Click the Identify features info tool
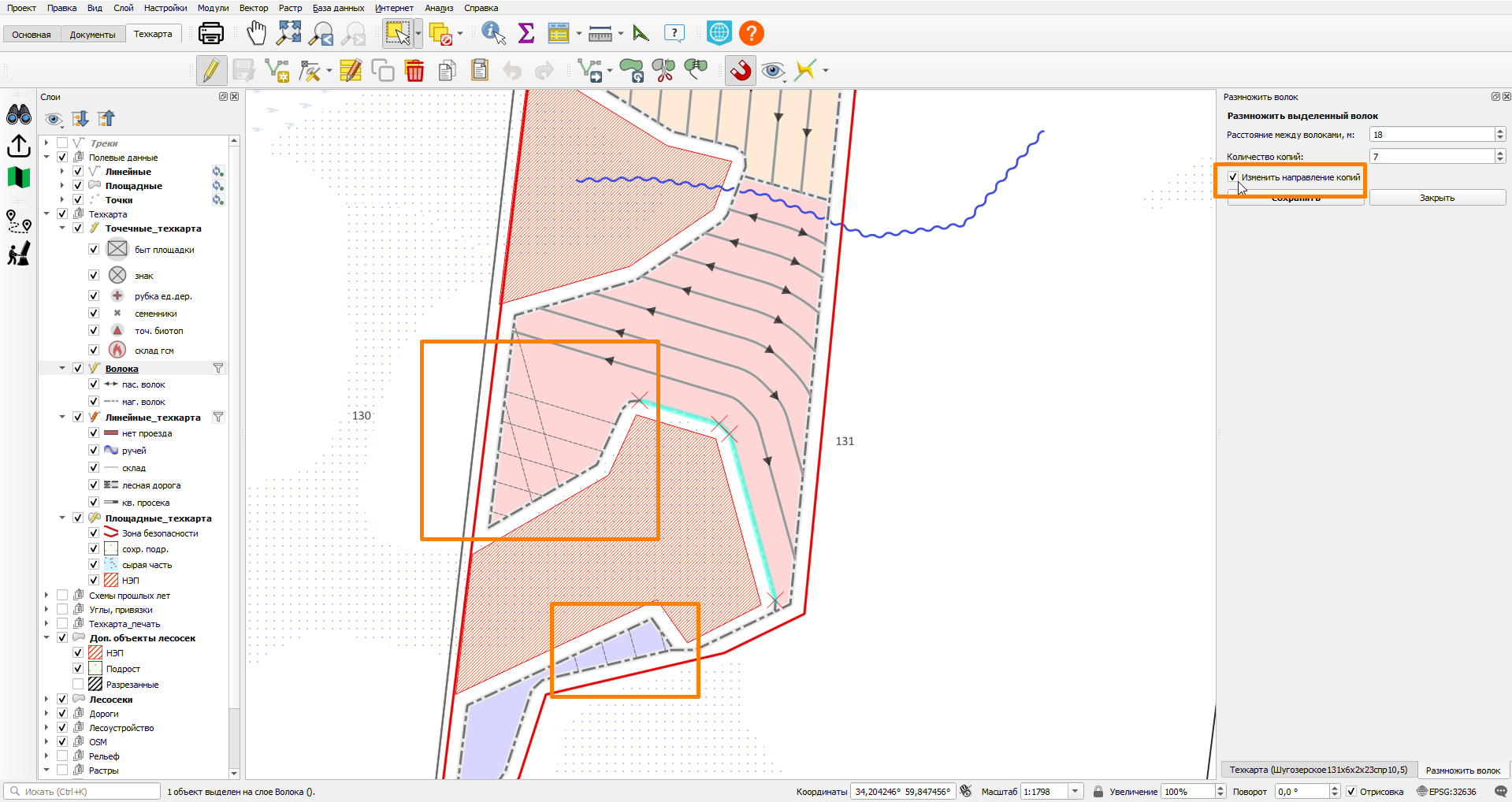 [x=493, y=33]
